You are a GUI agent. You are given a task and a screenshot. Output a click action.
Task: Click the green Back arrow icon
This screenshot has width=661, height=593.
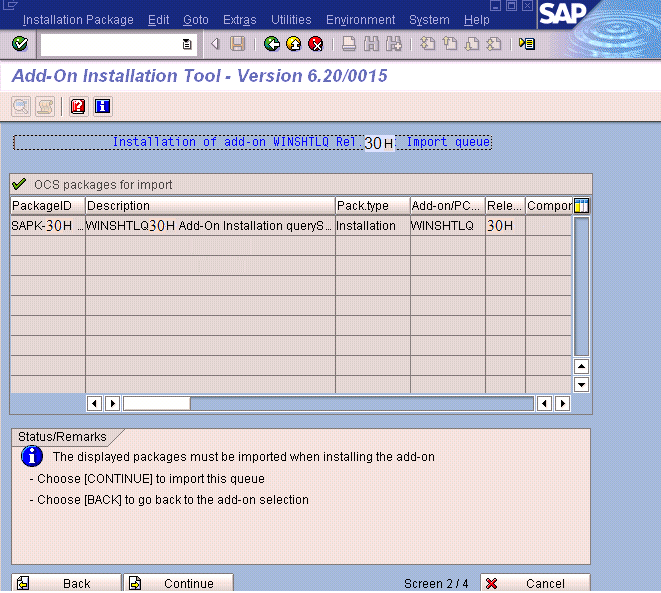(x=272, y=44)
